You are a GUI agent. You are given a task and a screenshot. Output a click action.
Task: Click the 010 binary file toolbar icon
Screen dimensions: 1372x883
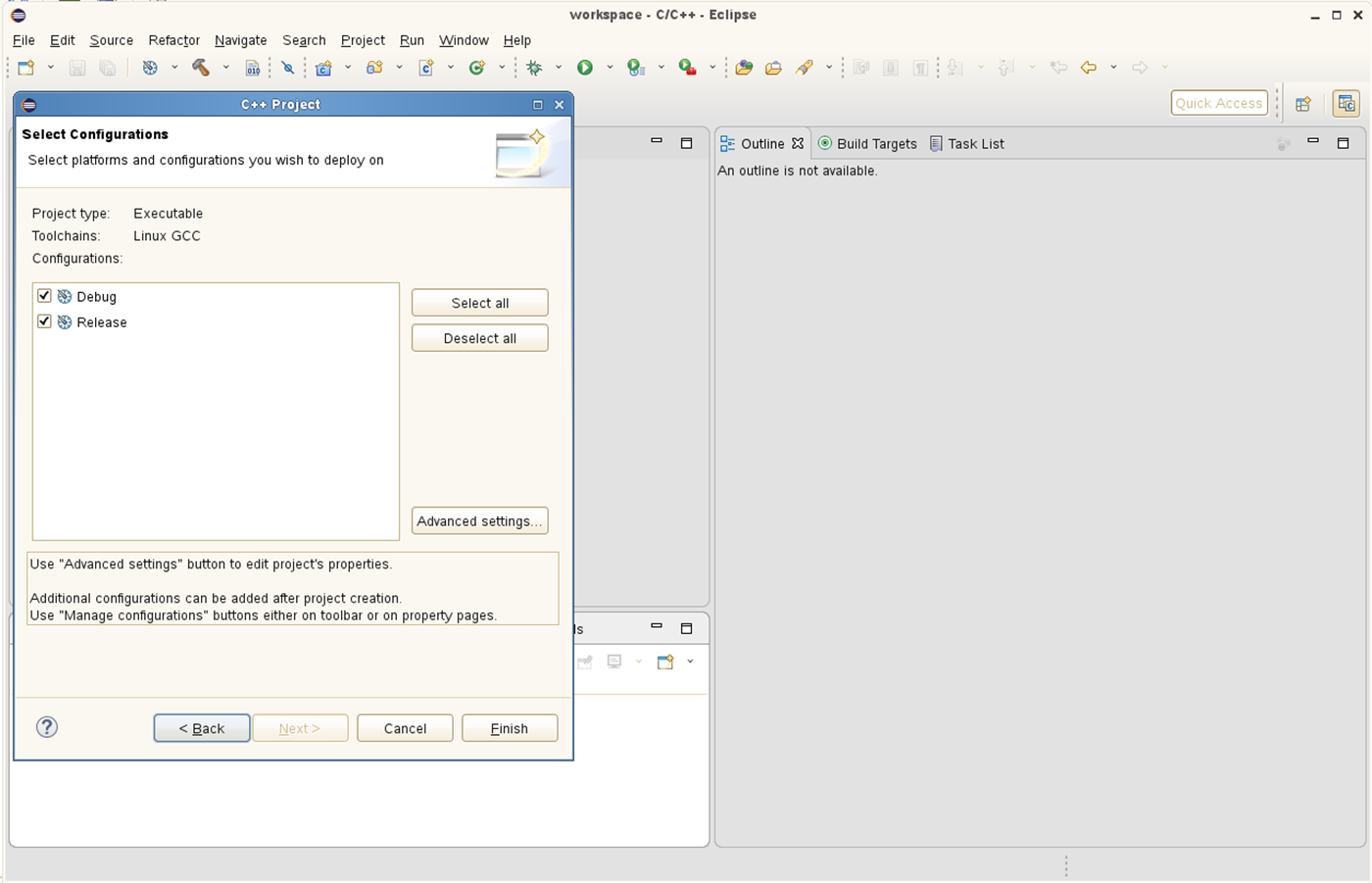click(253, 68)
